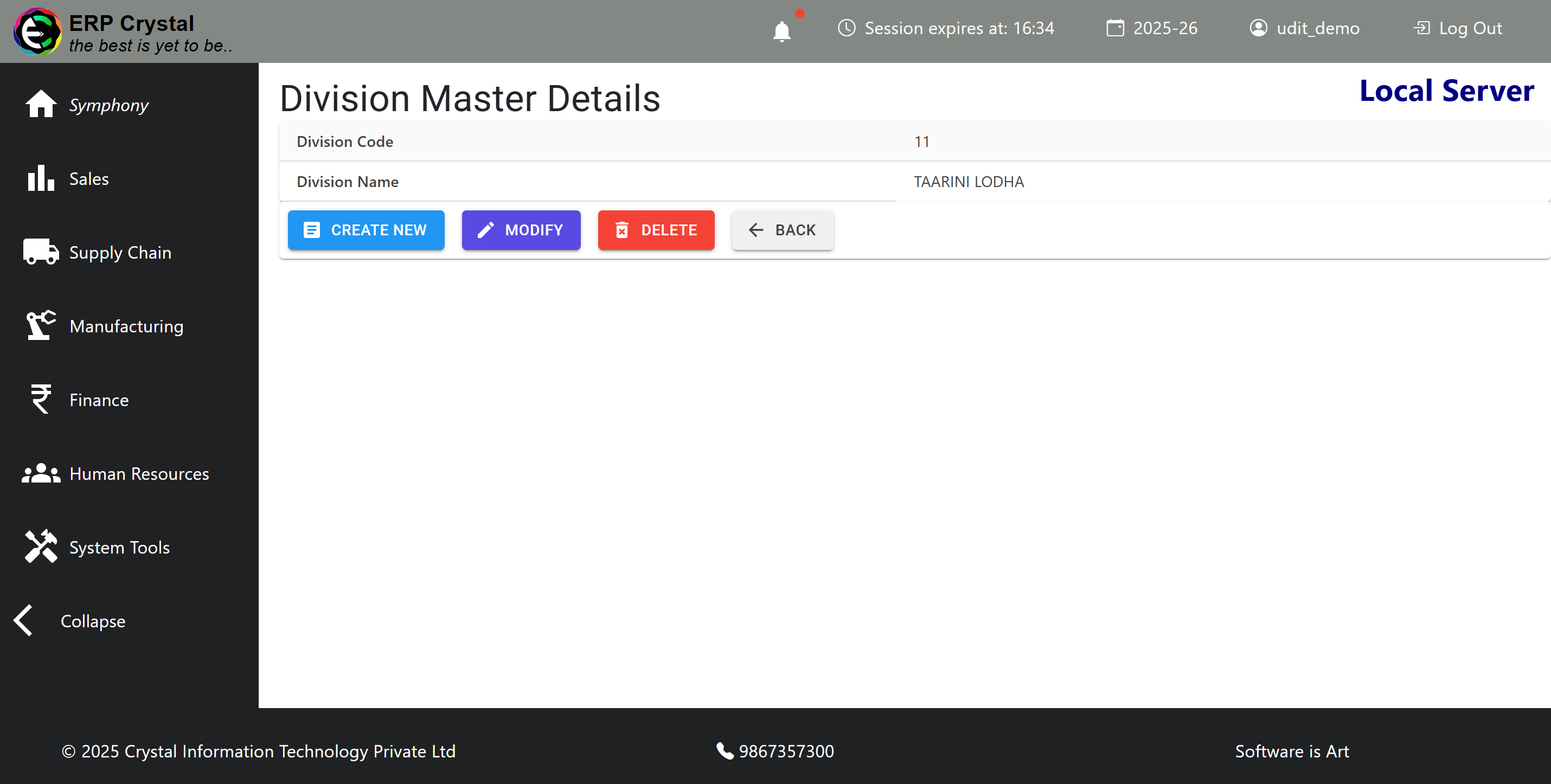Screen dimensions: 1551x784
Task: Go back using the Back button
Action: coord(782,230)
